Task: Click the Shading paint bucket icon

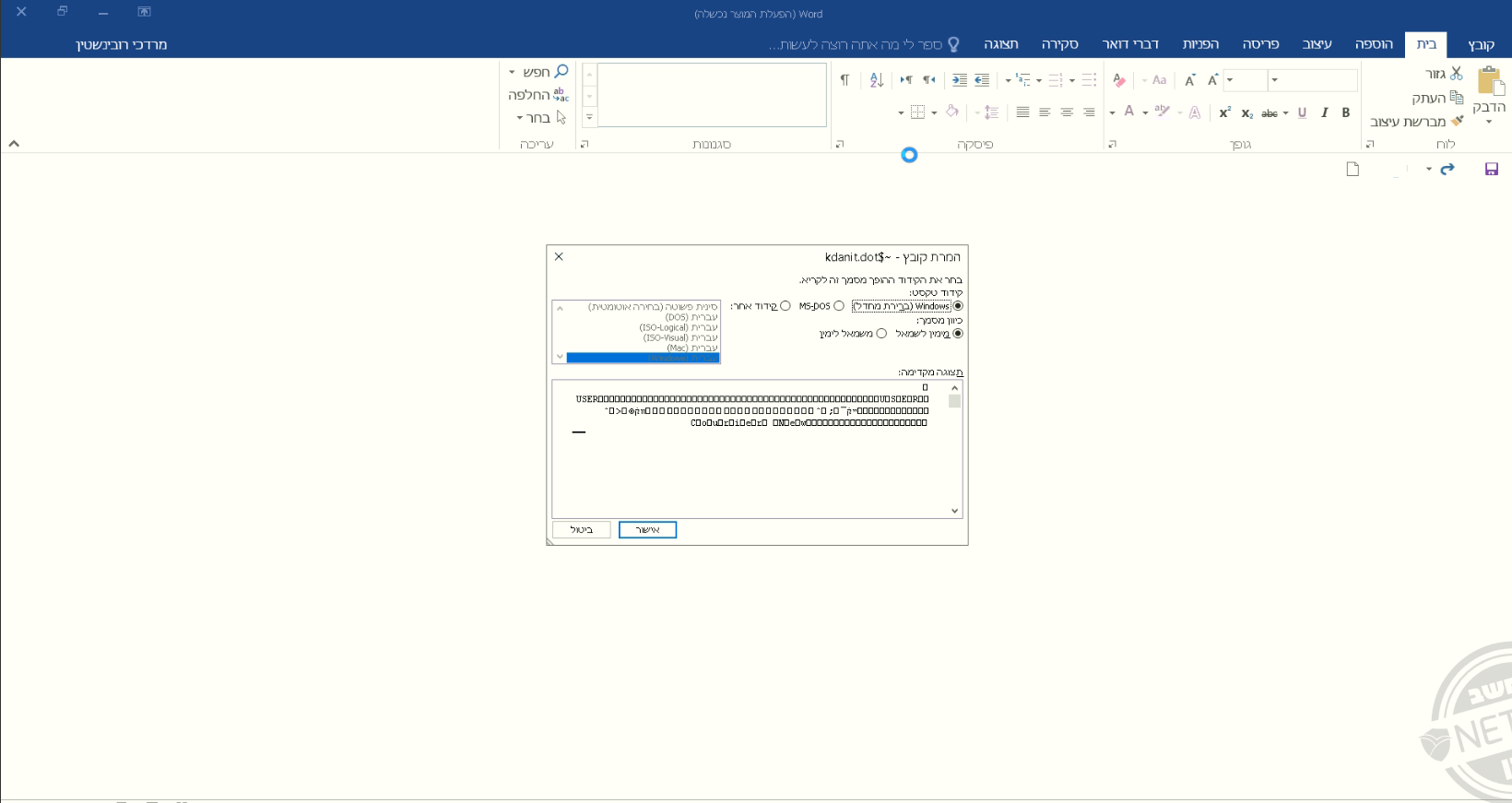Action: pyautogui.click(x=952, y=112)
